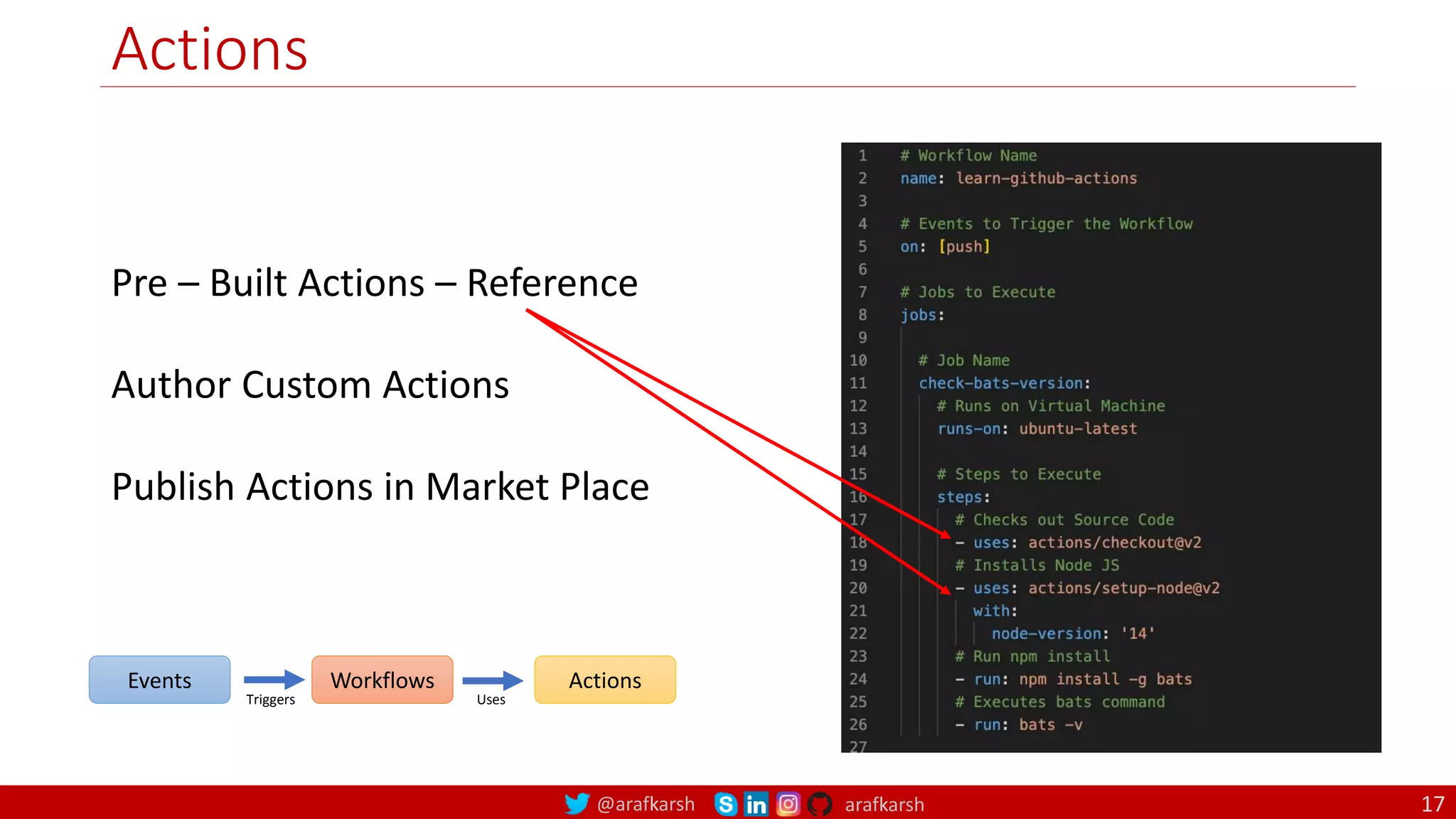Click the Events box
The width and height of the screenshot is (1456, 819).
tap(159, 680)
